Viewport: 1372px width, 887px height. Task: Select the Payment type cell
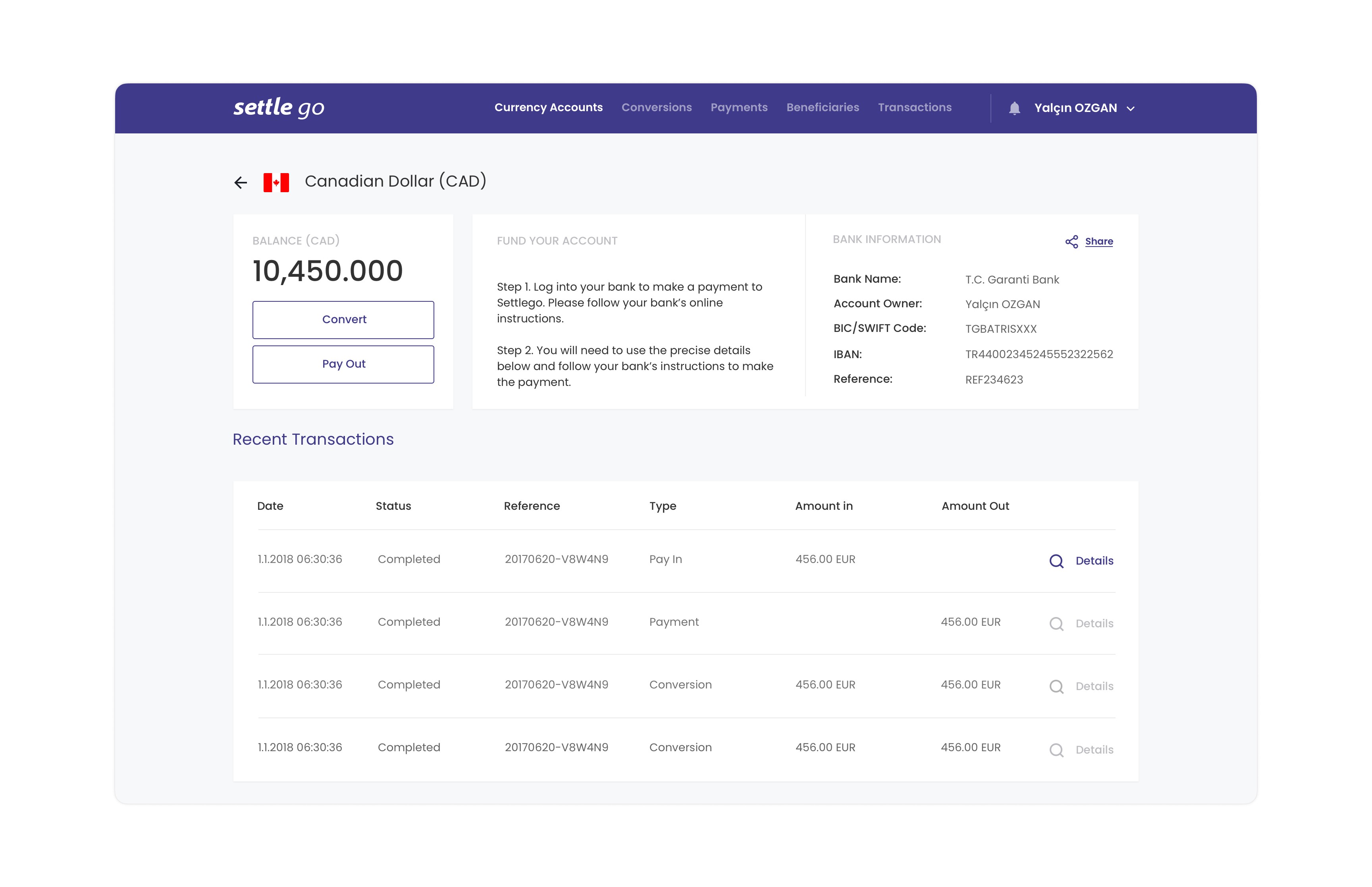[x=674, y=623]
